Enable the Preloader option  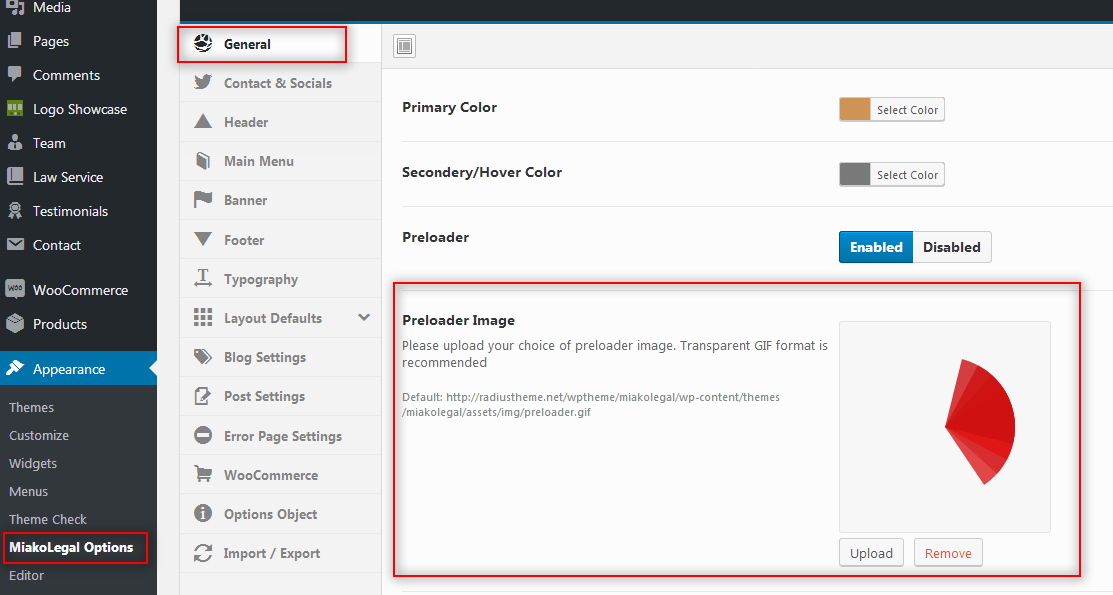876,247
